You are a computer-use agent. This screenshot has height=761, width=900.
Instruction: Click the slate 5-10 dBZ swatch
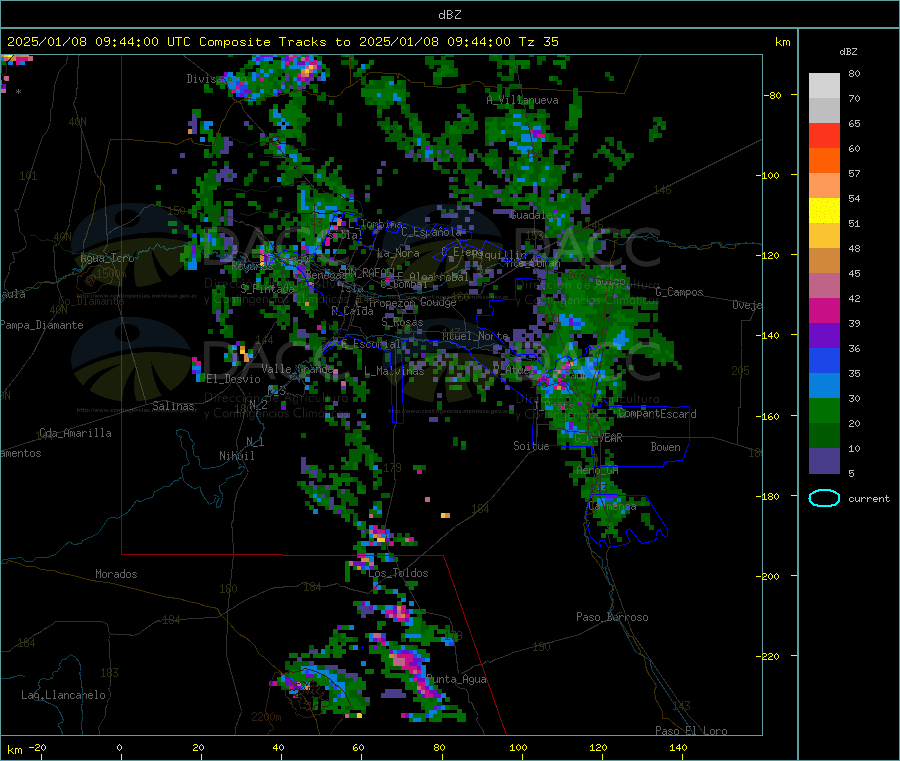pyautogui.click(x=824, y=461)
